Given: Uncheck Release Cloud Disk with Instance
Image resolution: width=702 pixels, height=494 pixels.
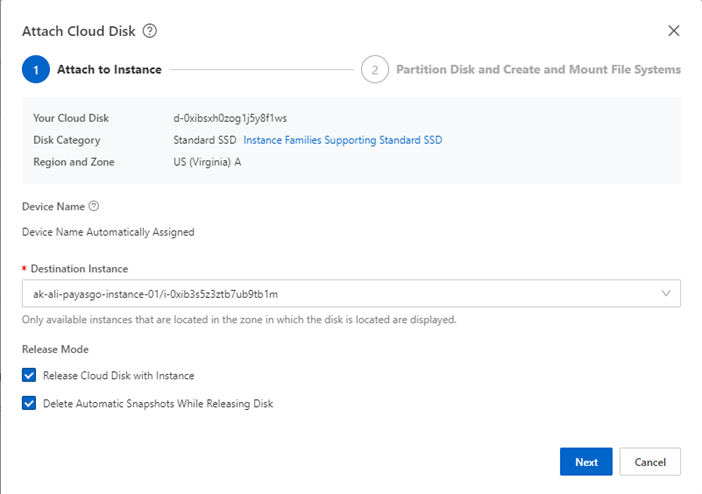Looking at the screenshot, I should pyautogui.click(x=29, y=375).
